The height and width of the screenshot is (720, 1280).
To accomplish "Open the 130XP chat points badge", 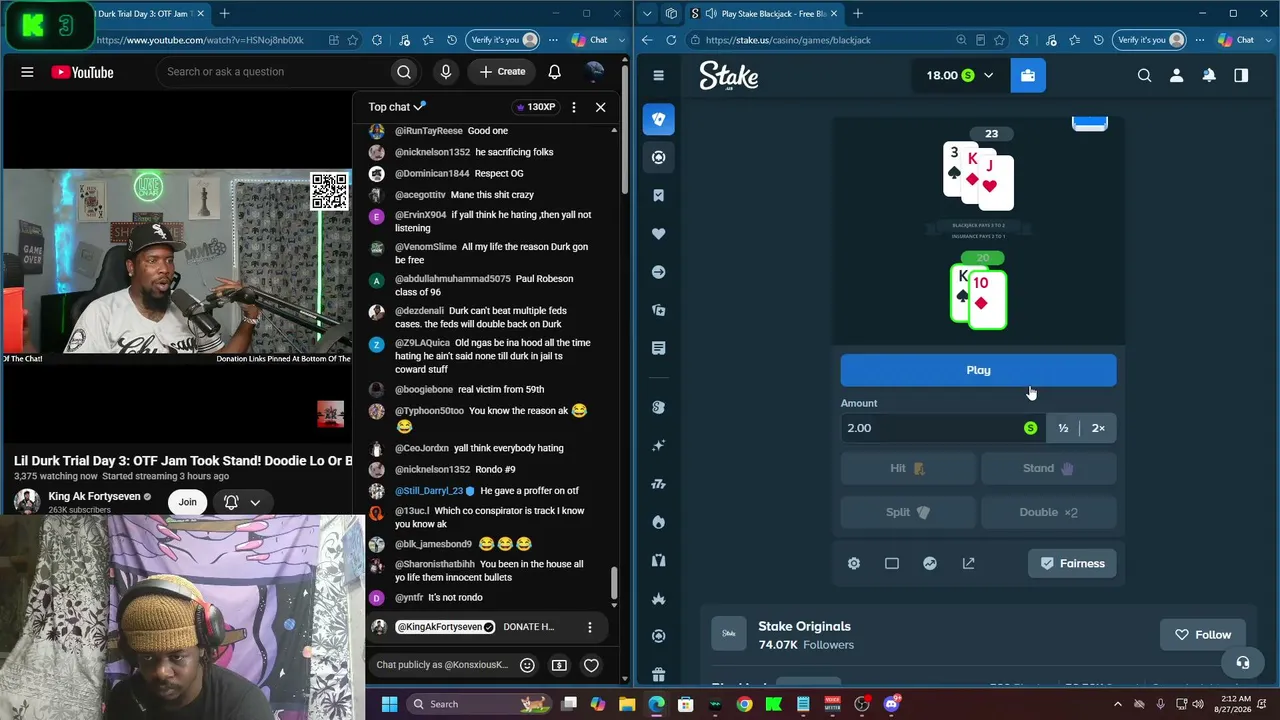I will tap(535, 107).
